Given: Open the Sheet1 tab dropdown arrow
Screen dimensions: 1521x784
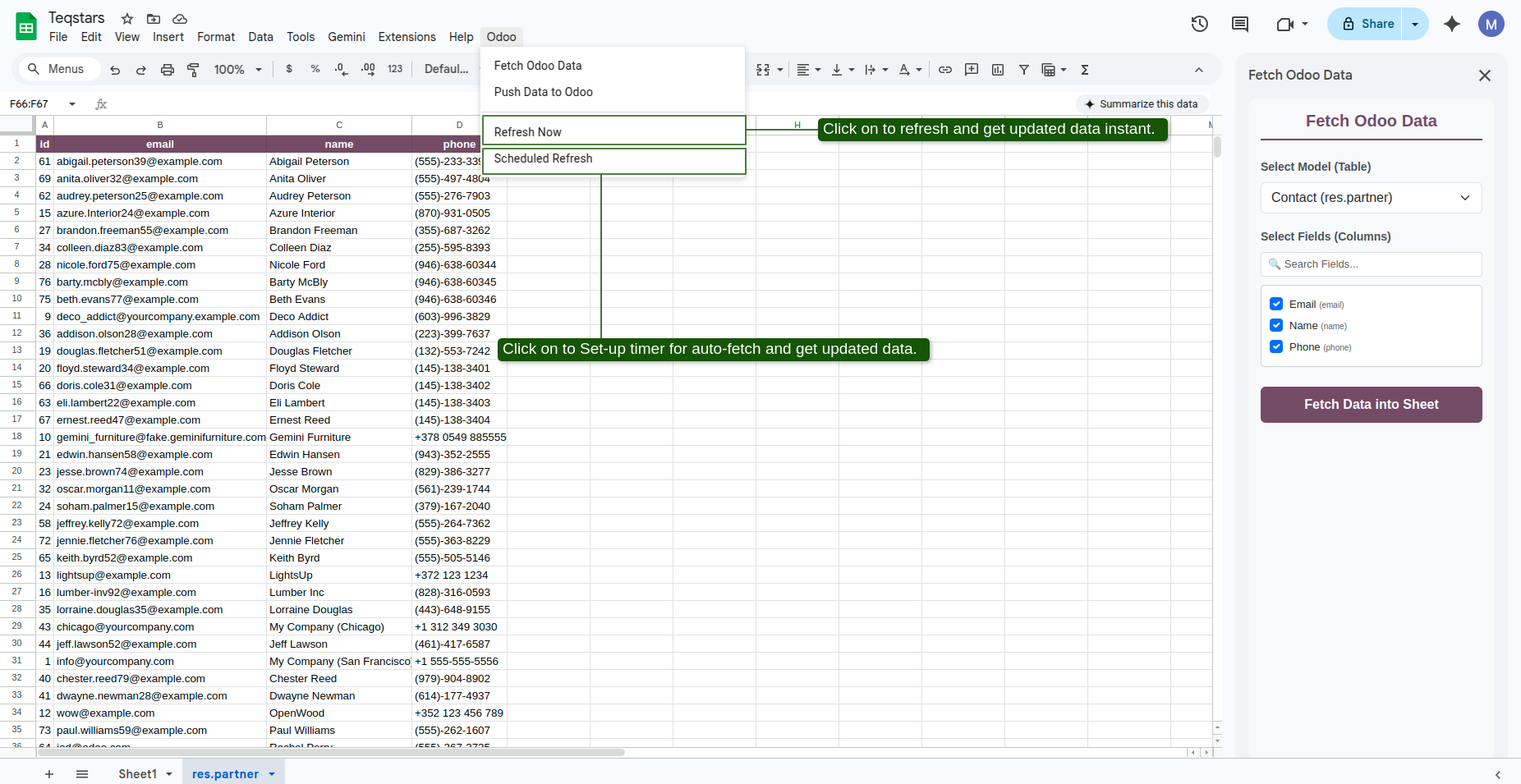Looking at the screenshot, I should coord(169,774).
